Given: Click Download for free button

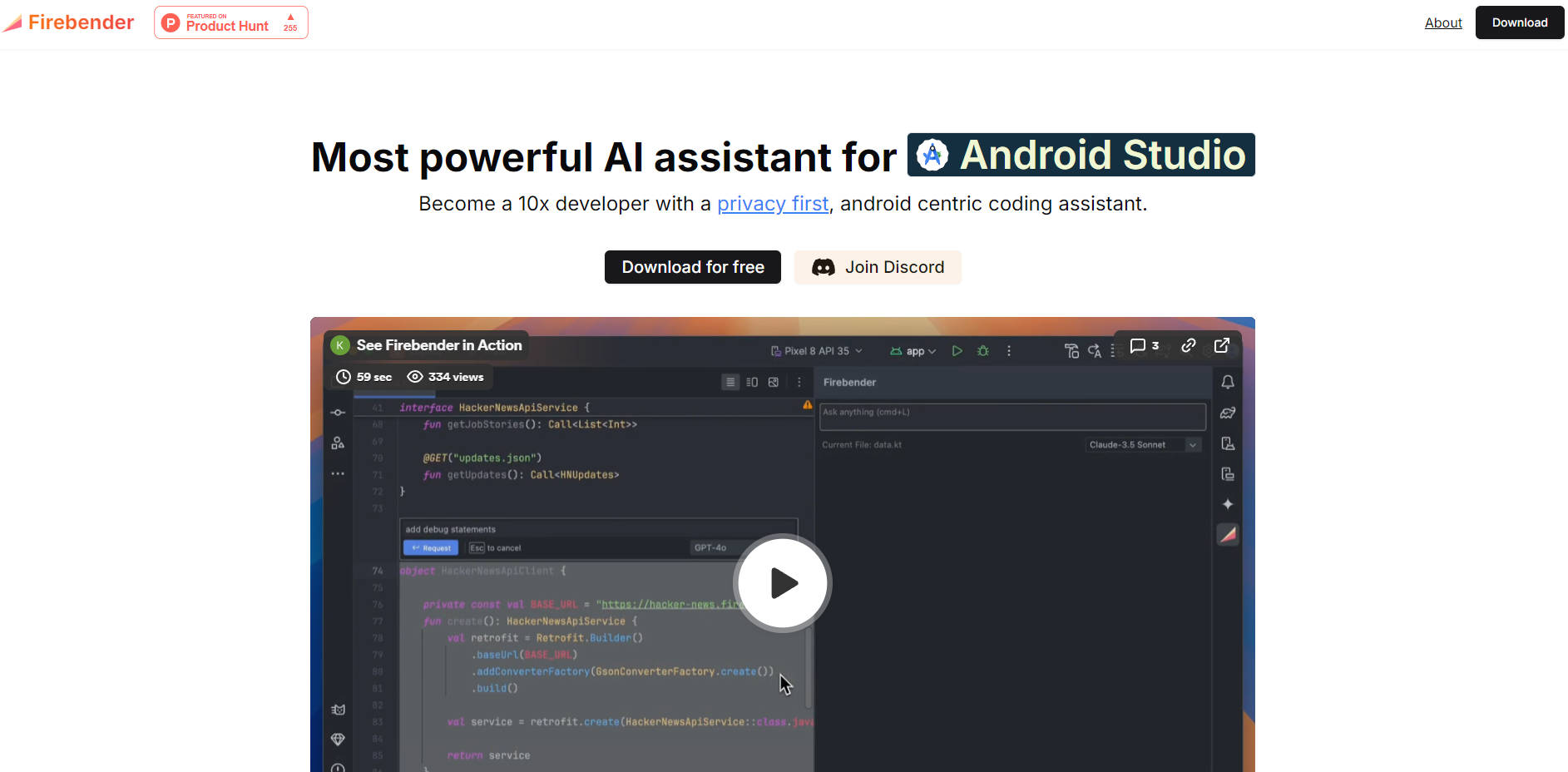Looking at the screenshot, I should point(692,267).
